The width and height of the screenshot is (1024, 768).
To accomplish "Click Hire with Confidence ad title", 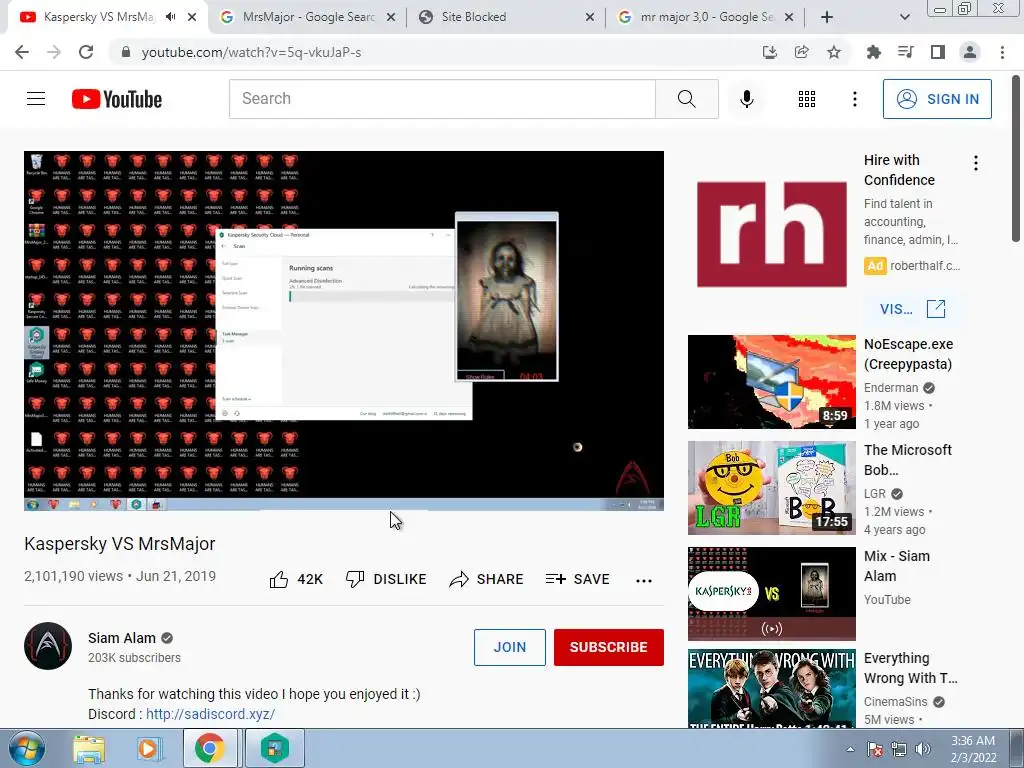I will (x=899, y=170).
